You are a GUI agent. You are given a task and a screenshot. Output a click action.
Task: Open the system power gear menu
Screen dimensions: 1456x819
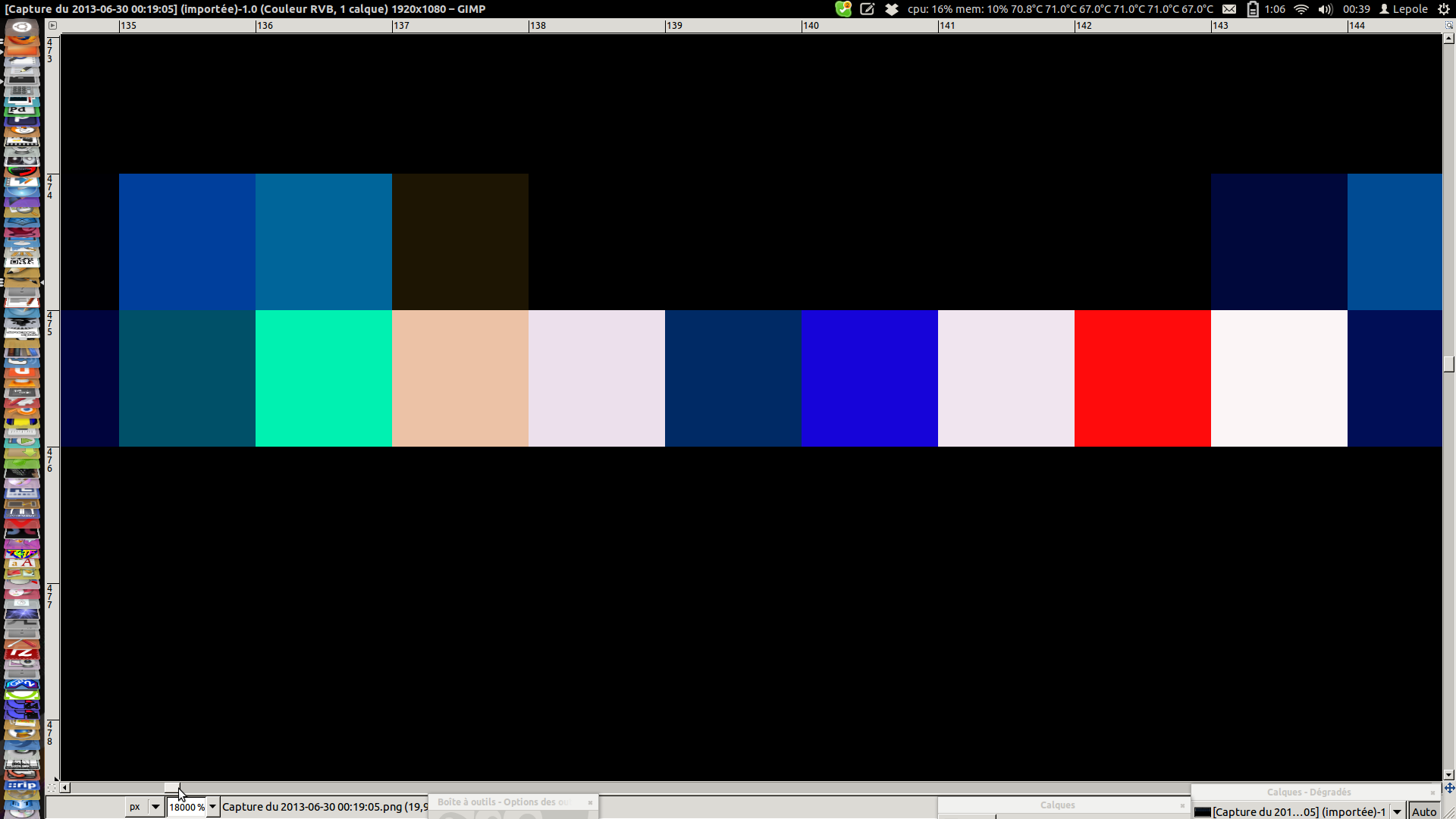pos(1444,9)
